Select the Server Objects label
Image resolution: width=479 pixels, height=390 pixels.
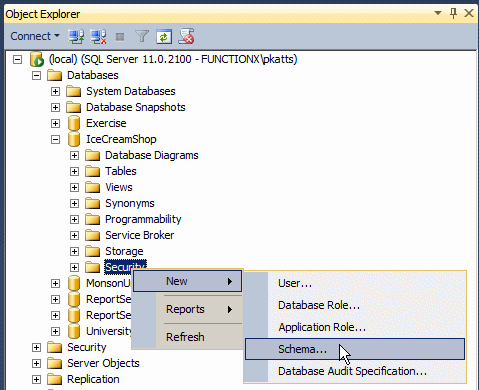[103, 363]
